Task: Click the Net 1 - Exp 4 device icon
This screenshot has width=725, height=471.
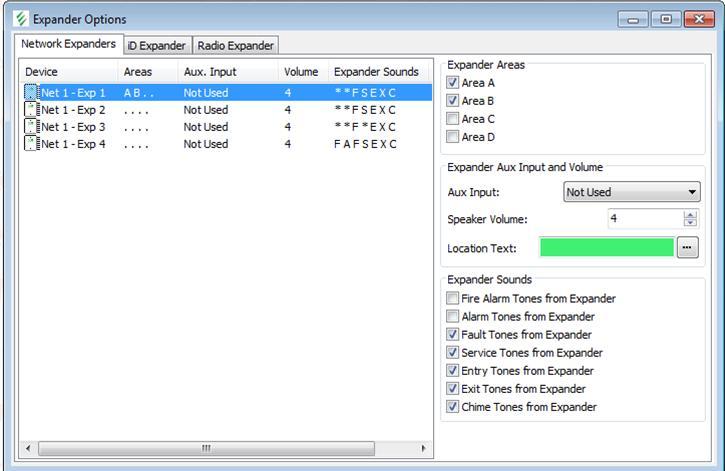Action: coord(30,144)
